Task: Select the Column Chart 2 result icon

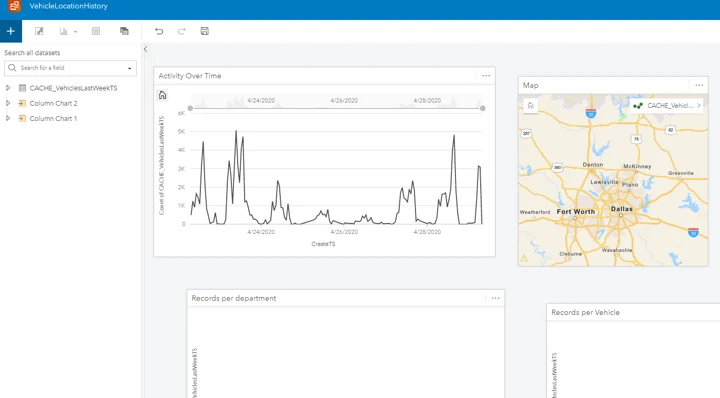Action: coord(22,103)
